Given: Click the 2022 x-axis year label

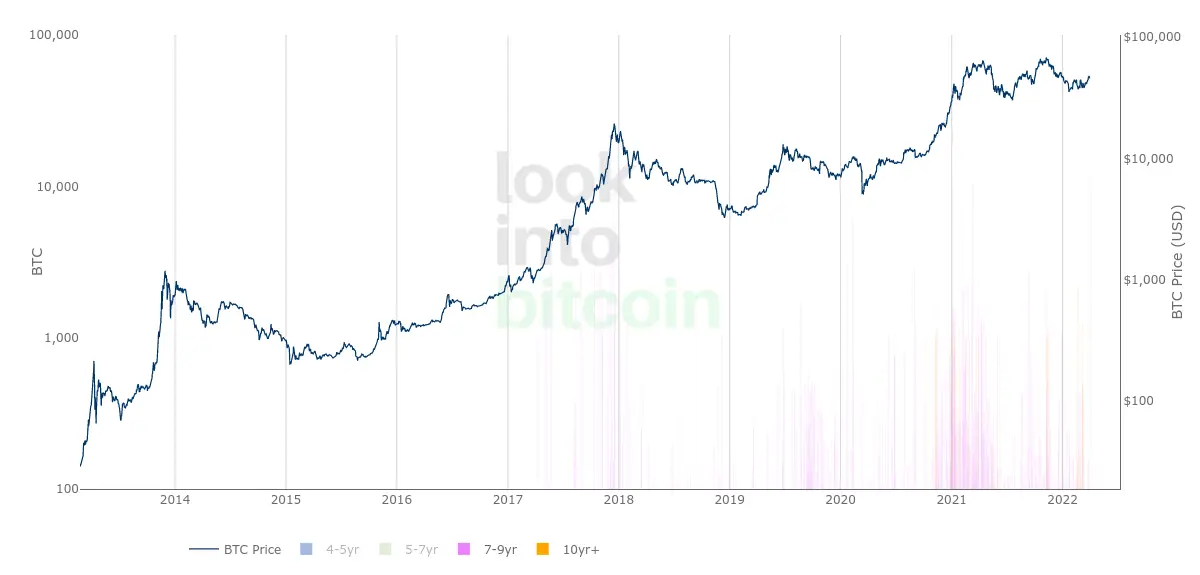Looking at the screenshot, I should tap(1062, 499).
